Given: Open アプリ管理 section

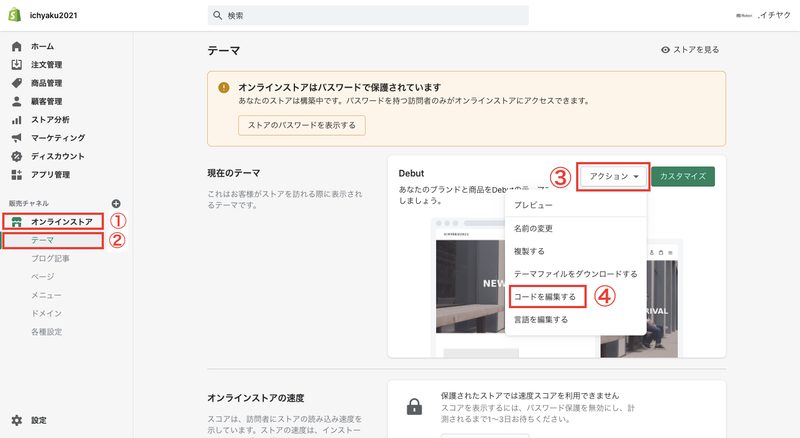Looking at the screenshot, I should (51, 175).
